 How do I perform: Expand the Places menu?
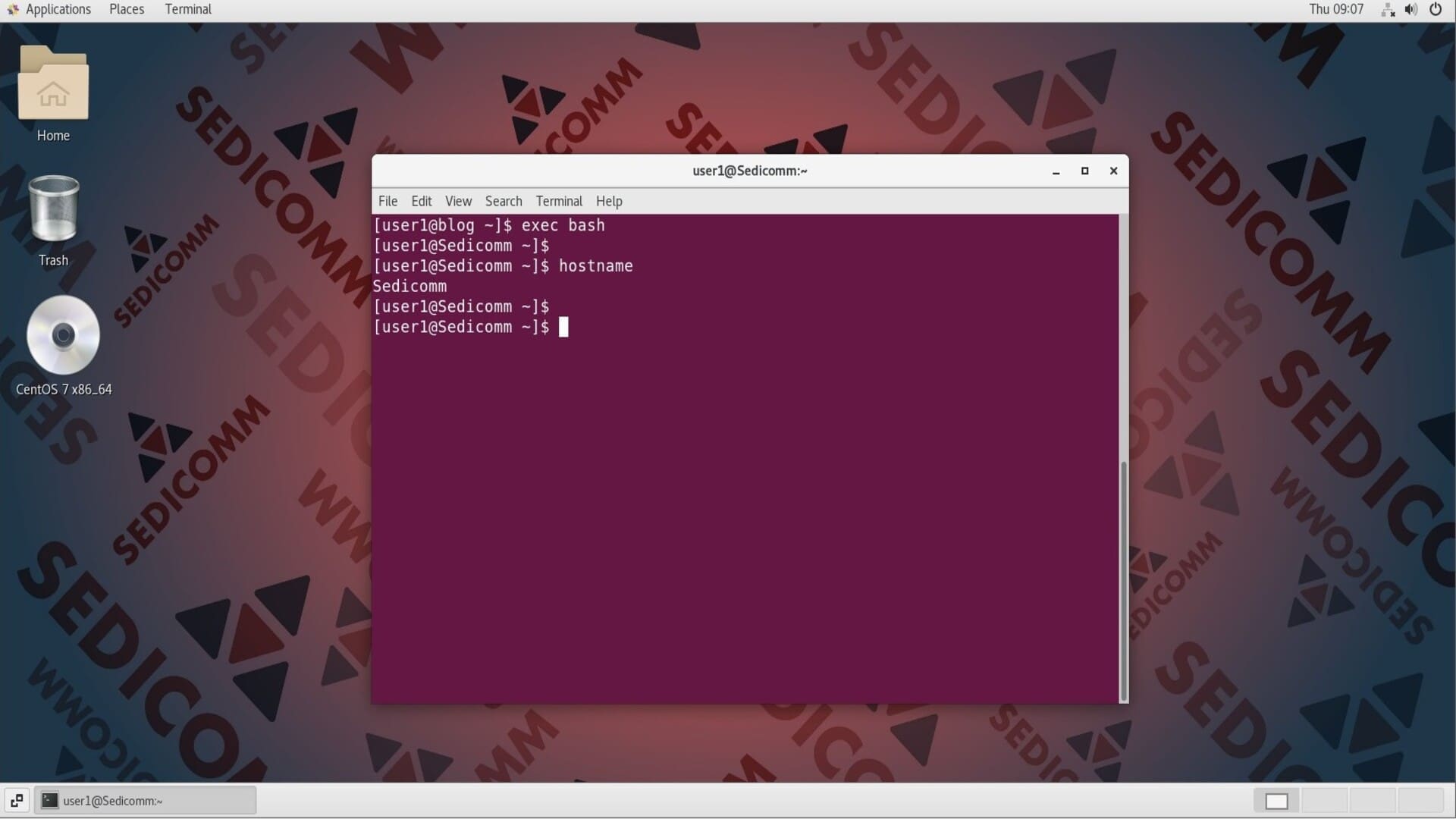[127, 10]
